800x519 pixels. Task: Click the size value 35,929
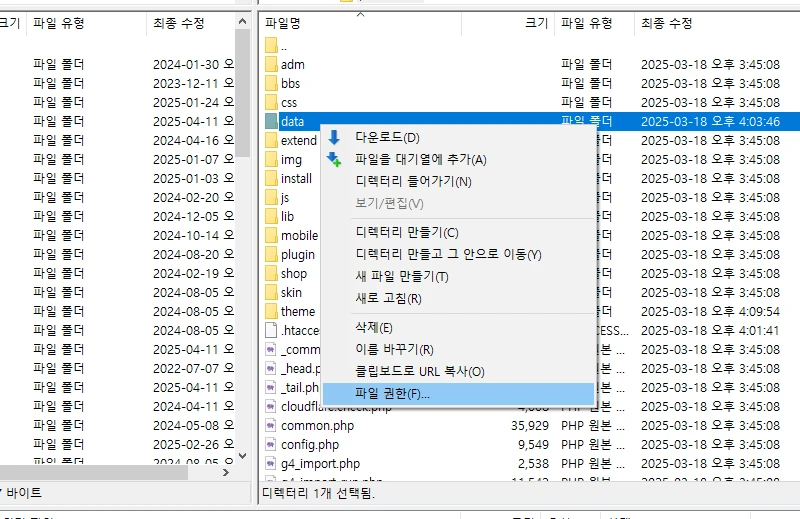click(x=530, y=426)
